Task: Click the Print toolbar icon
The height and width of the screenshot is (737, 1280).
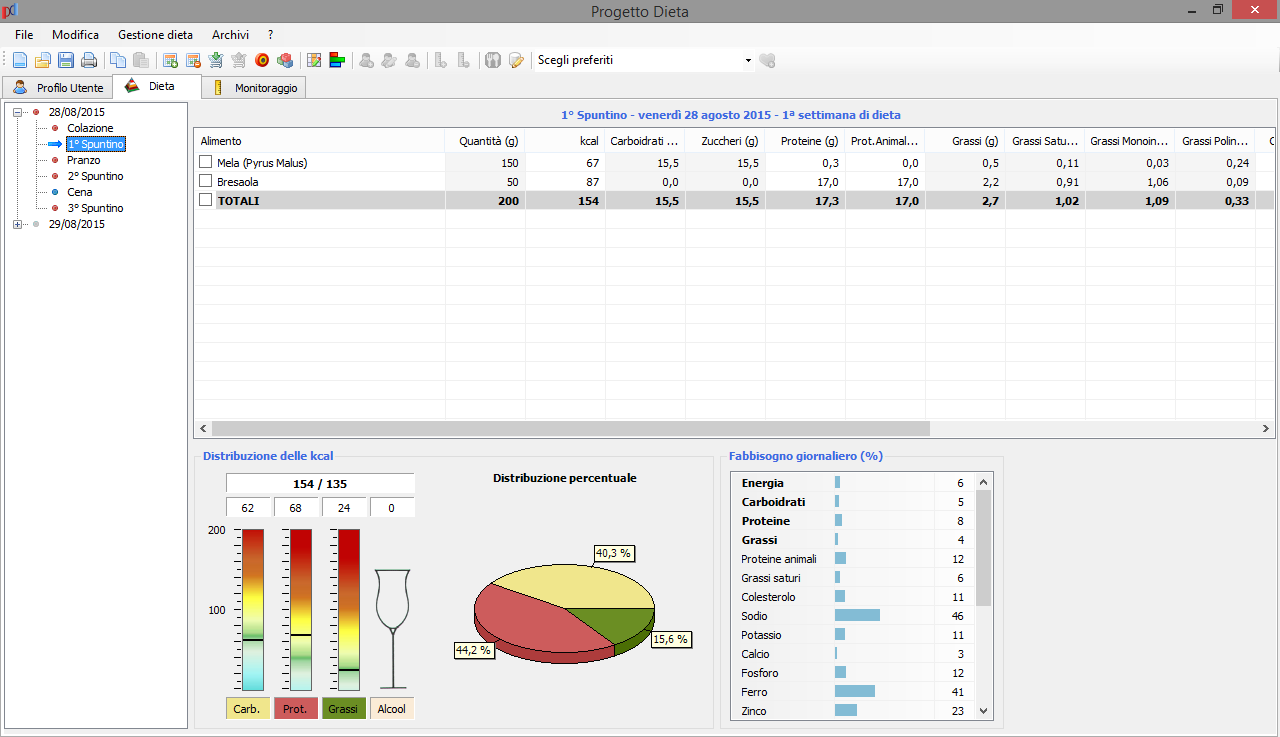Action: click(89, 60)
